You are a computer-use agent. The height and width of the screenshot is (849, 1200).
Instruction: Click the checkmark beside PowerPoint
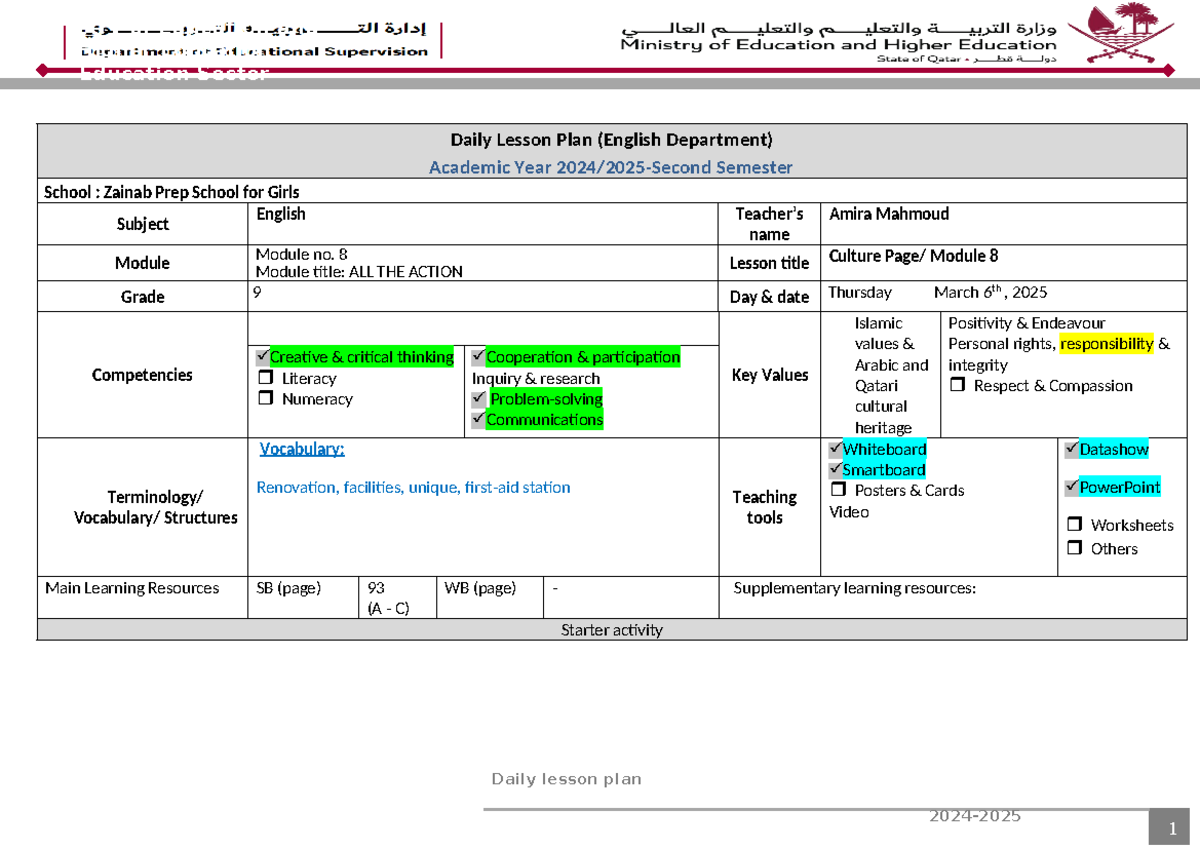pyautogui.click(x=1072, y=487)
